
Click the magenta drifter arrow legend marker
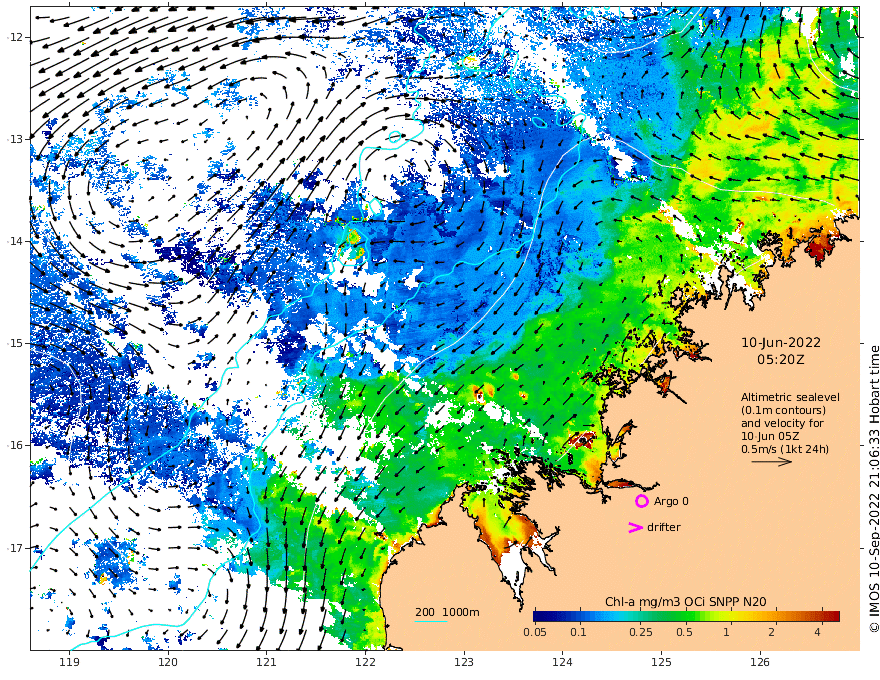[635, 527]
